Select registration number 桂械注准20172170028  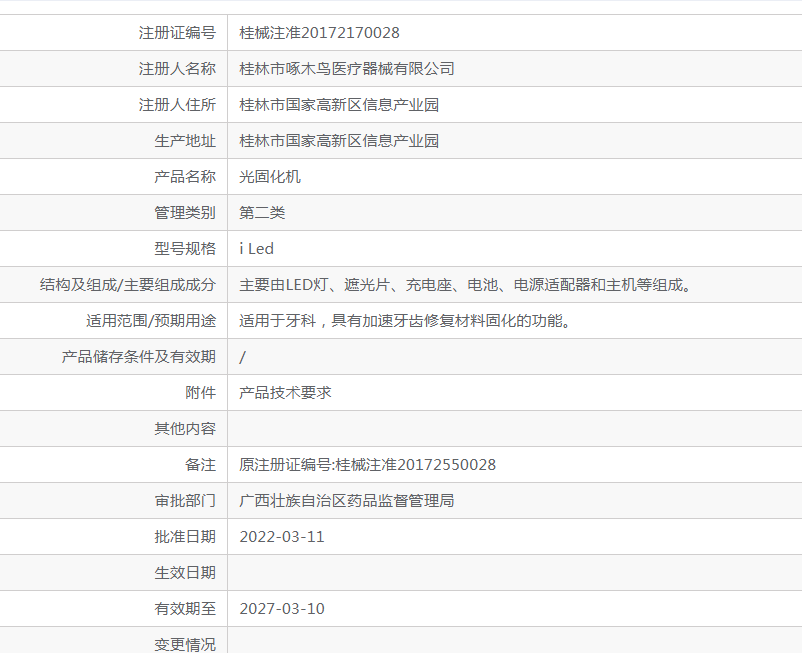(319, 33)
